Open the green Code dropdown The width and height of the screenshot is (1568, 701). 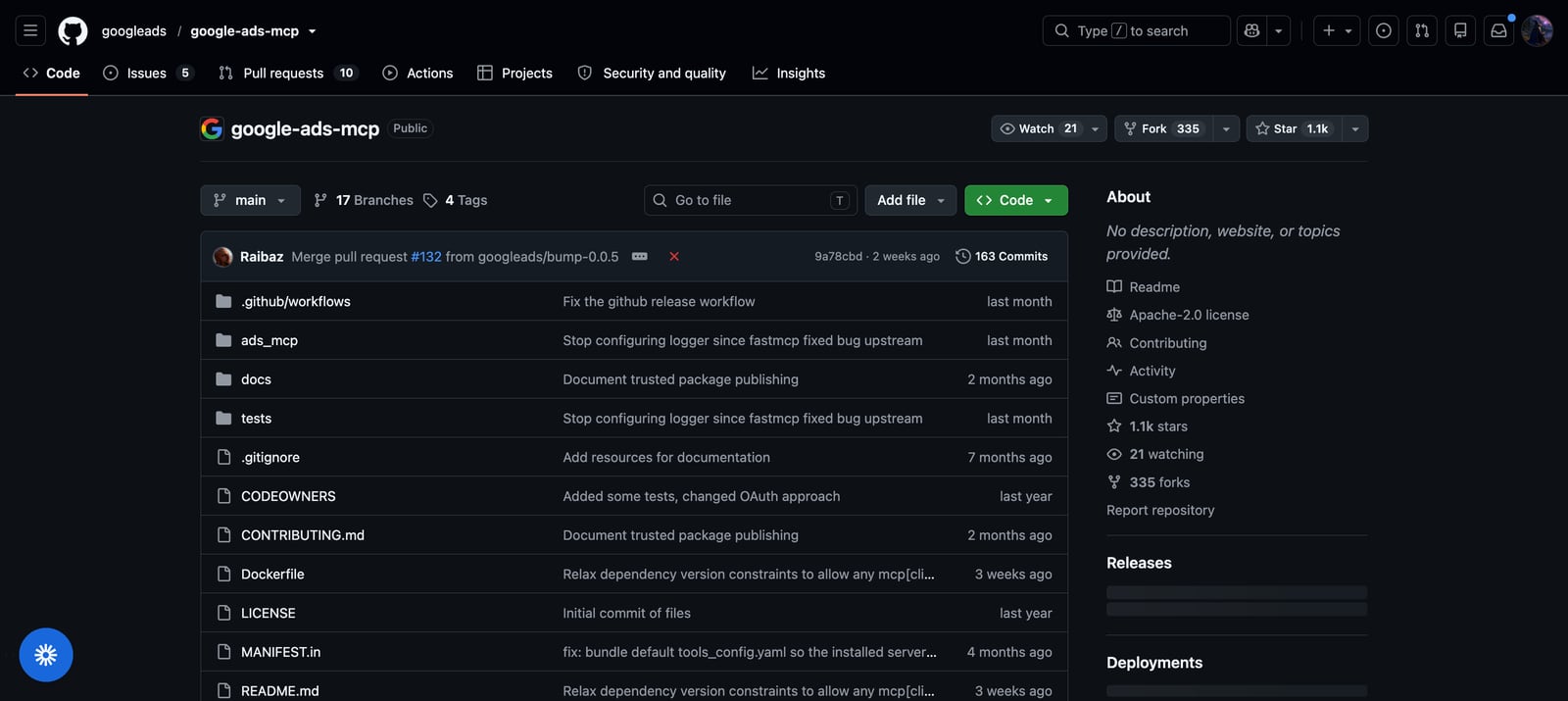[x=1015, y=200]
